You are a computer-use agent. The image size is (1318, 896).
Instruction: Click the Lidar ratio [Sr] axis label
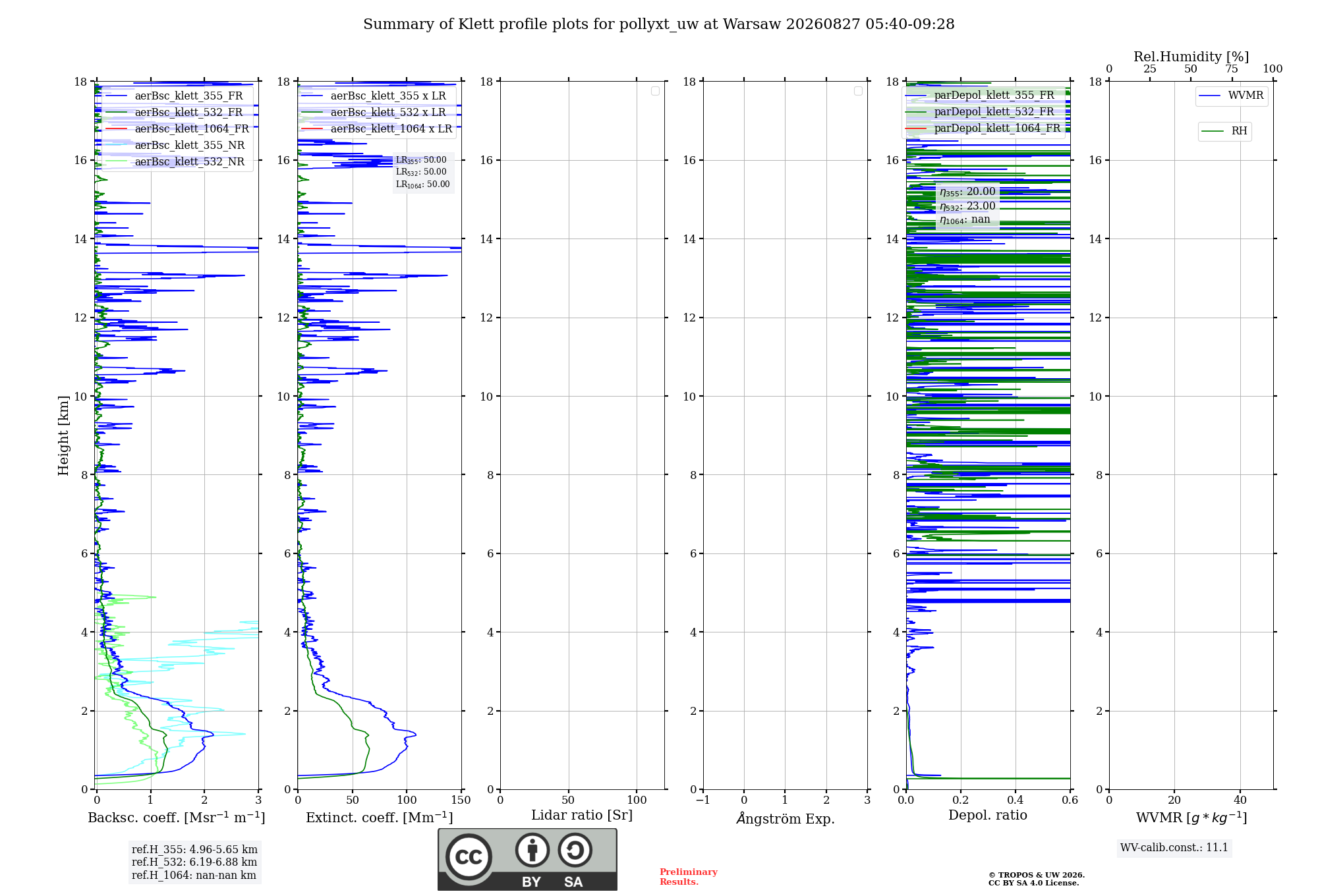click(582, 816)
